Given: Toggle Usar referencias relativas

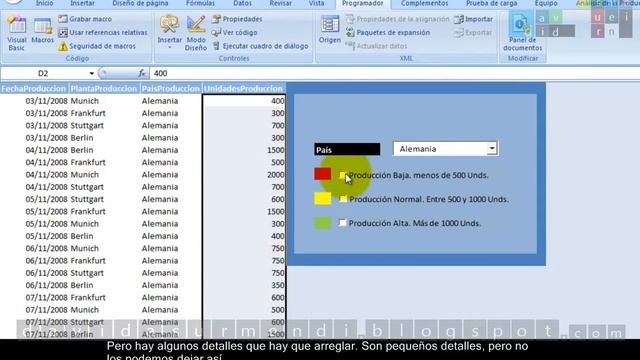Looking at the screenshot, I should pyautogui.click(x=103, y=32).
